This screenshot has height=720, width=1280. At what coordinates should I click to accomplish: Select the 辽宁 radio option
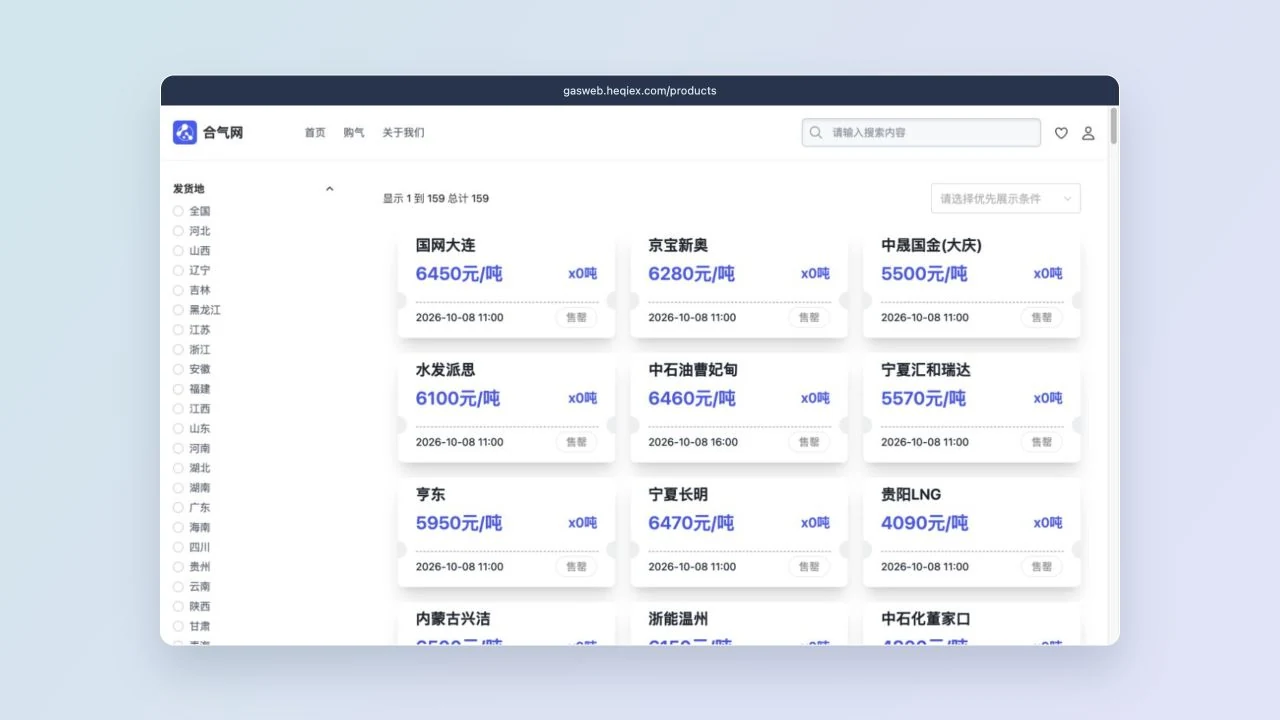point(178,270)
